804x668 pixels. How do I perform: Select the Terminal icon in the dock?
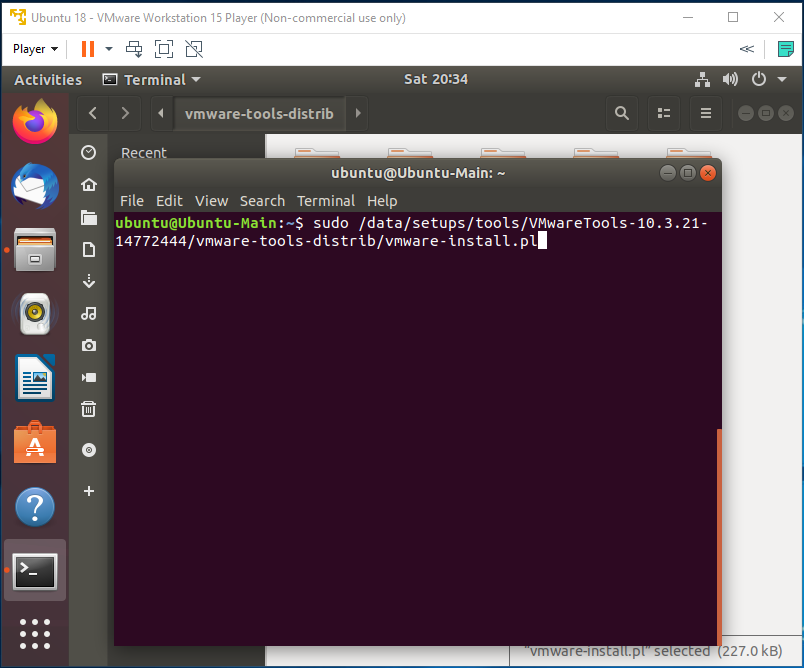35,571
